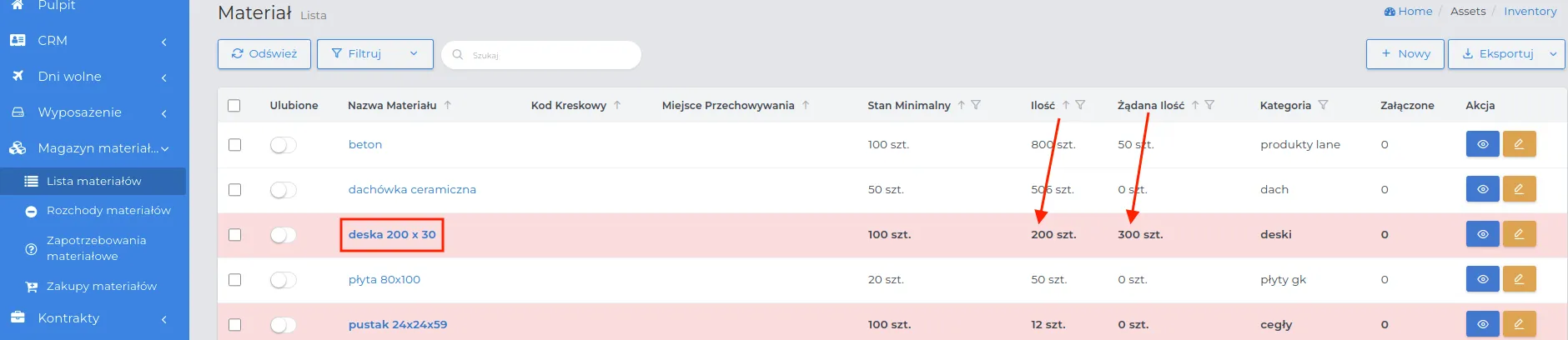Open the eye icon for deska 200 x 30
Screen dimensions: 1568x340
1482,234
